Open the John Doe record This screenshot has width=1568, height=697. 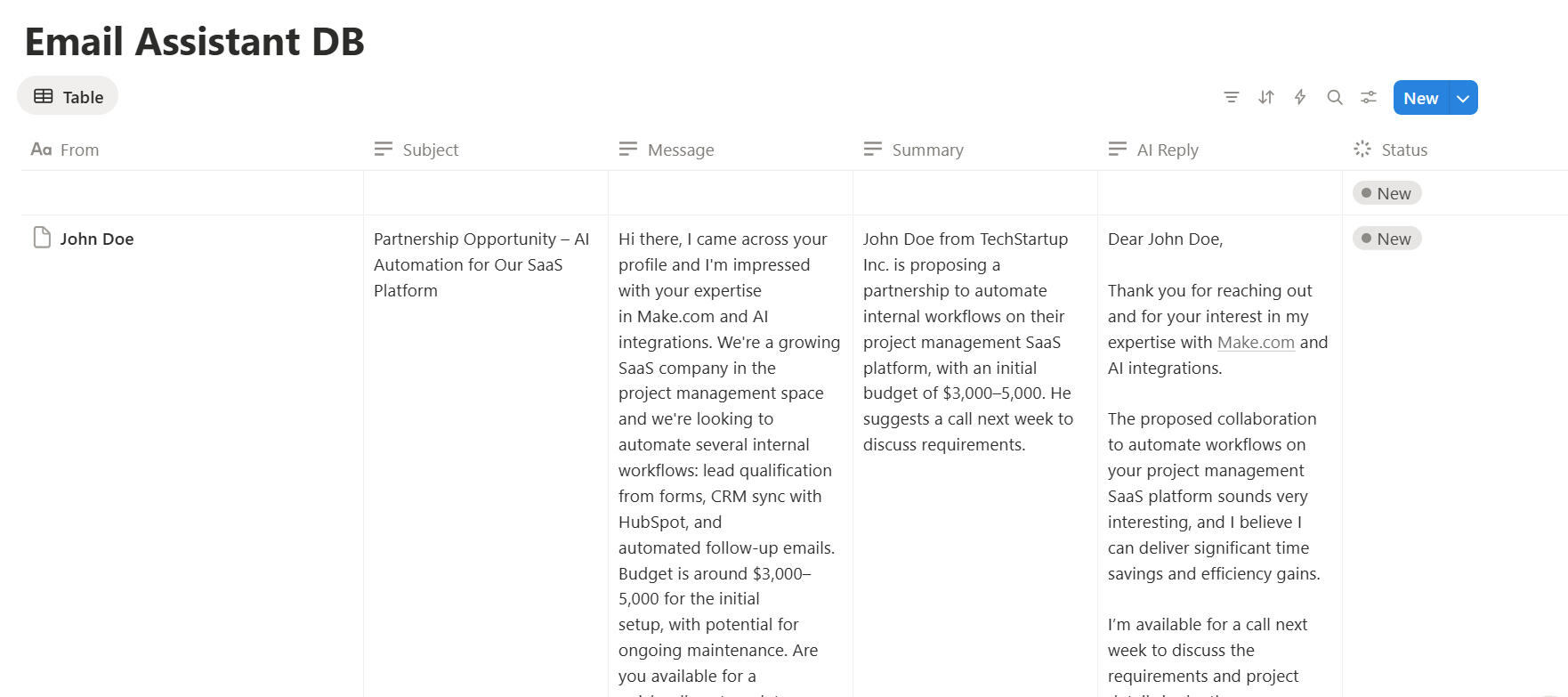(x=97, y=239)
